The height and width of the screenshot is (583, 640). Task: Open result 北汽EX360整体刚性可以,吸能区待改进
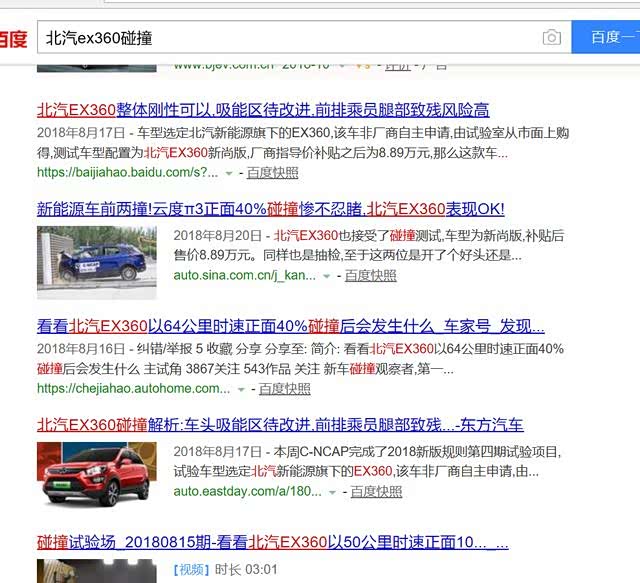coord(263,110)
